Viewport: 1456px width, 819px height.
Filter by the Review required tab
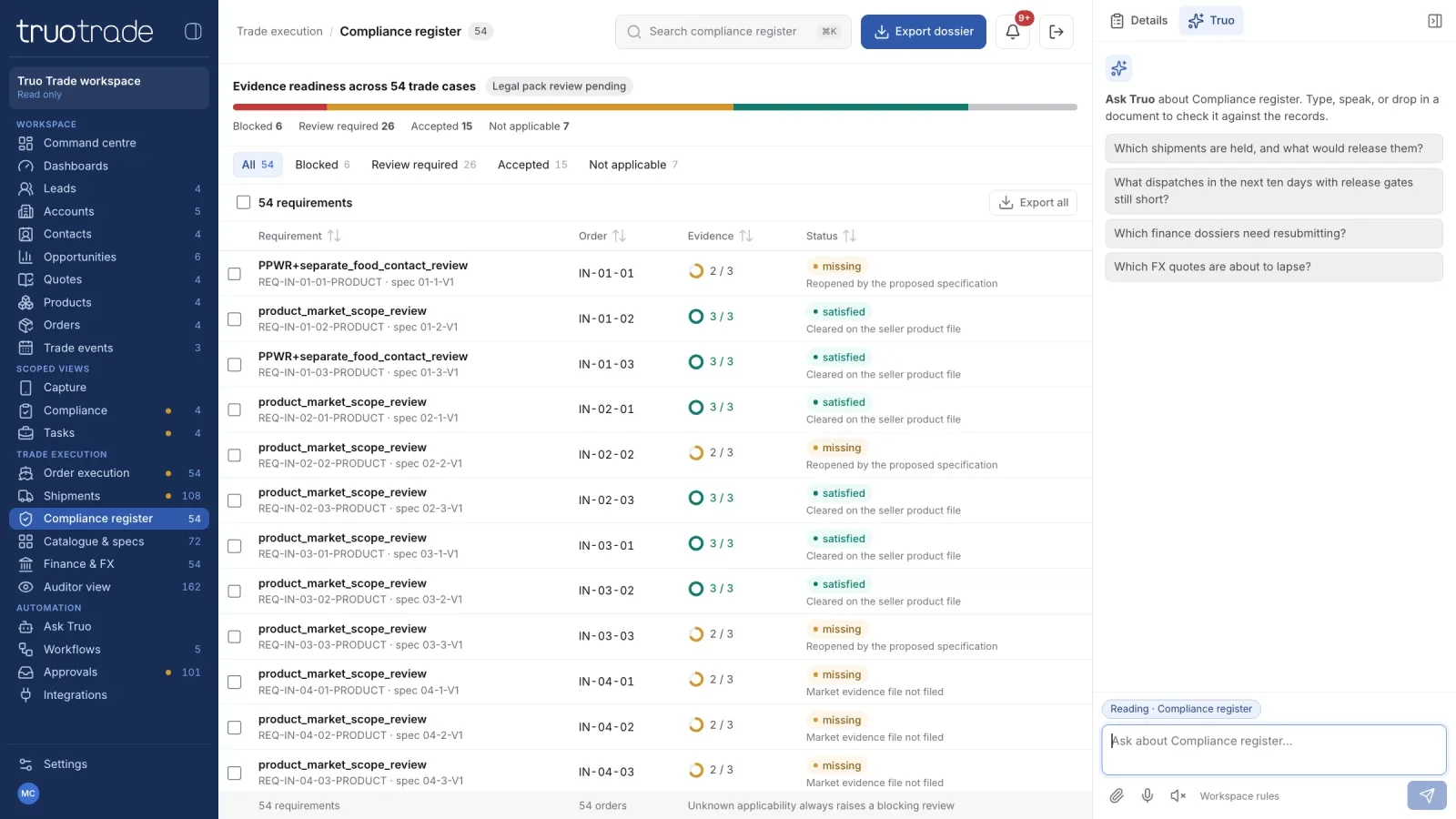[423, 165]
